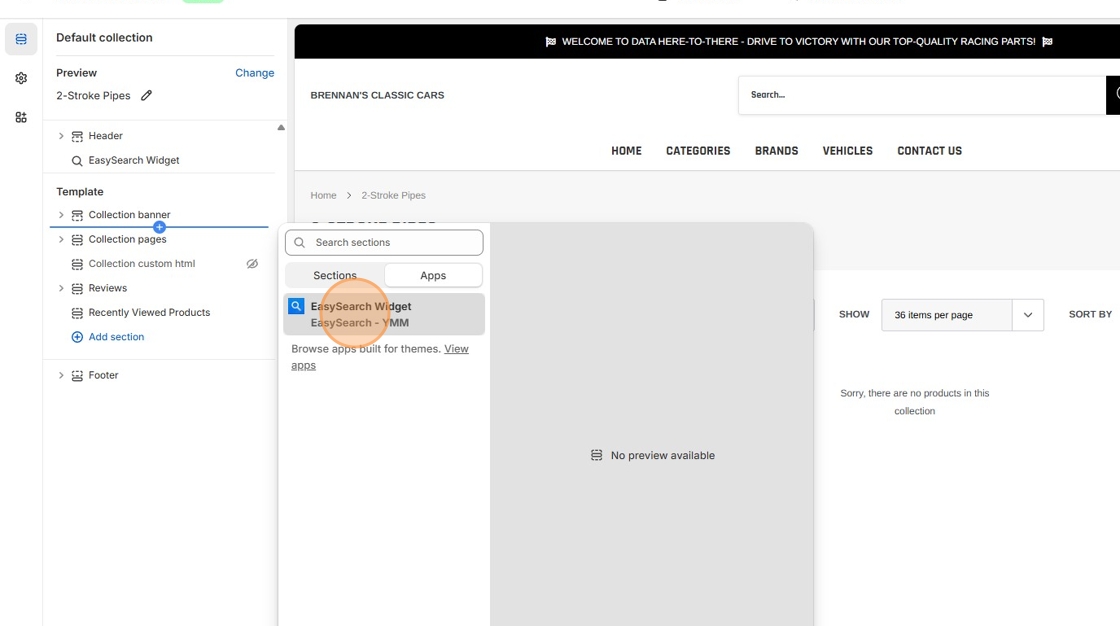
Task: Click the Collection banner section icon
Action: click(x=77, y=215)
